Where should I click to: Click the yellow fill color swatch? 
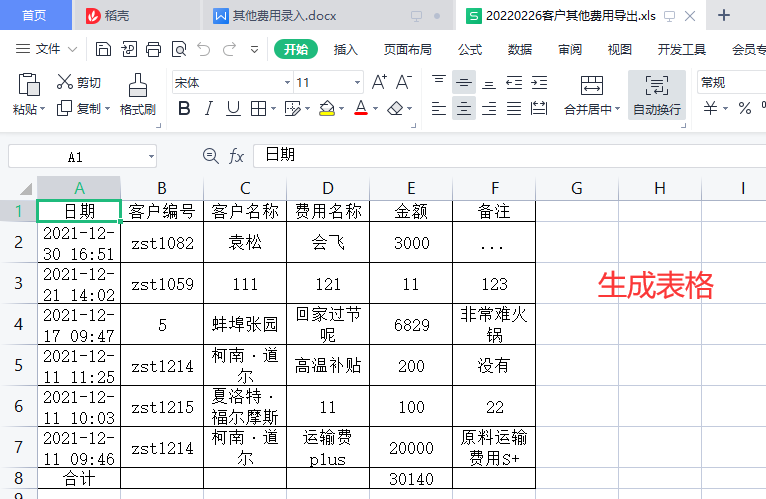(326, 108)
